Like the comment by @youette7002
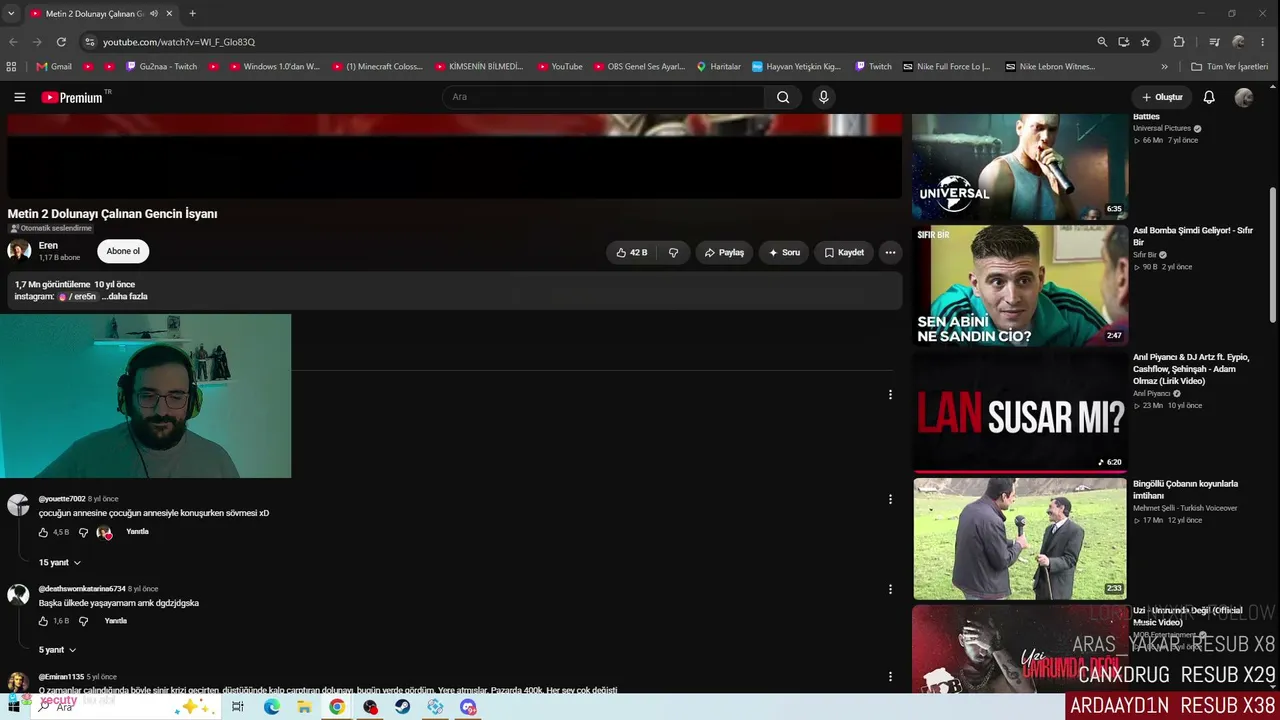Screen dimensions: 1280x720 tap(43, 533)
